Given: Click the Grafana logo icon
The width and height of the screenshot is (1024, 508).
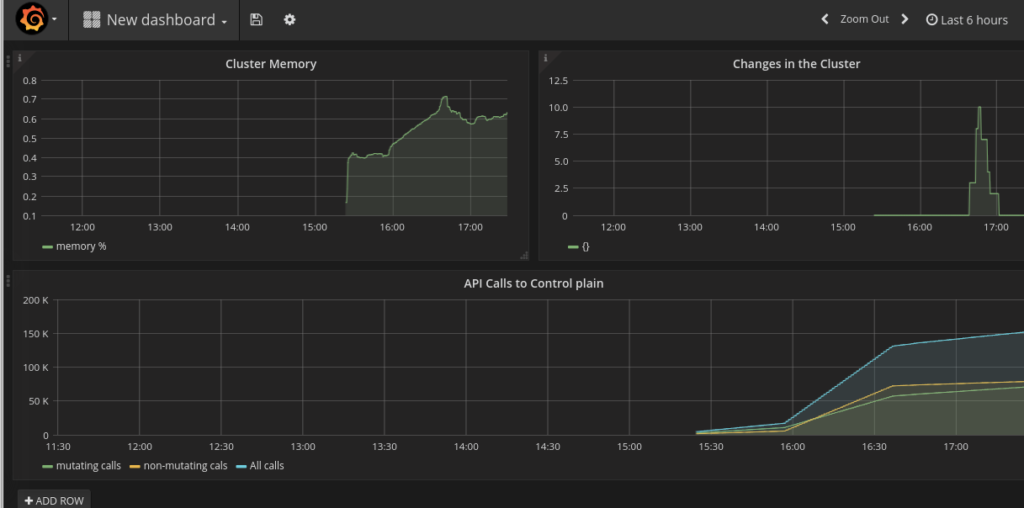Looking at the screenshot, I should (x=32, y=20).
